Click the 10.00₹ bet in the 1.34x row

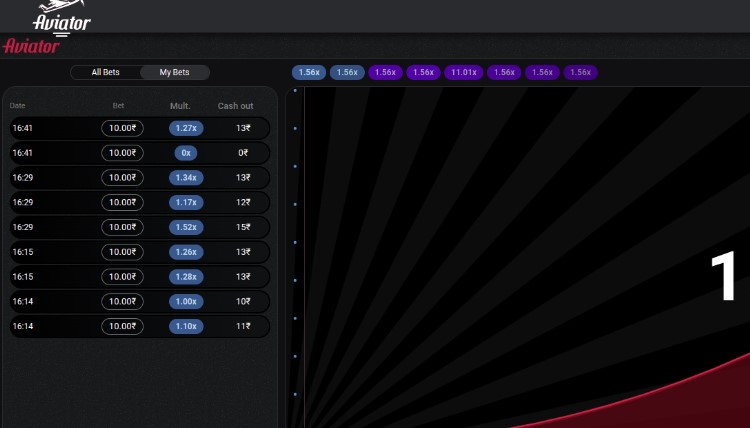(122, 178)
